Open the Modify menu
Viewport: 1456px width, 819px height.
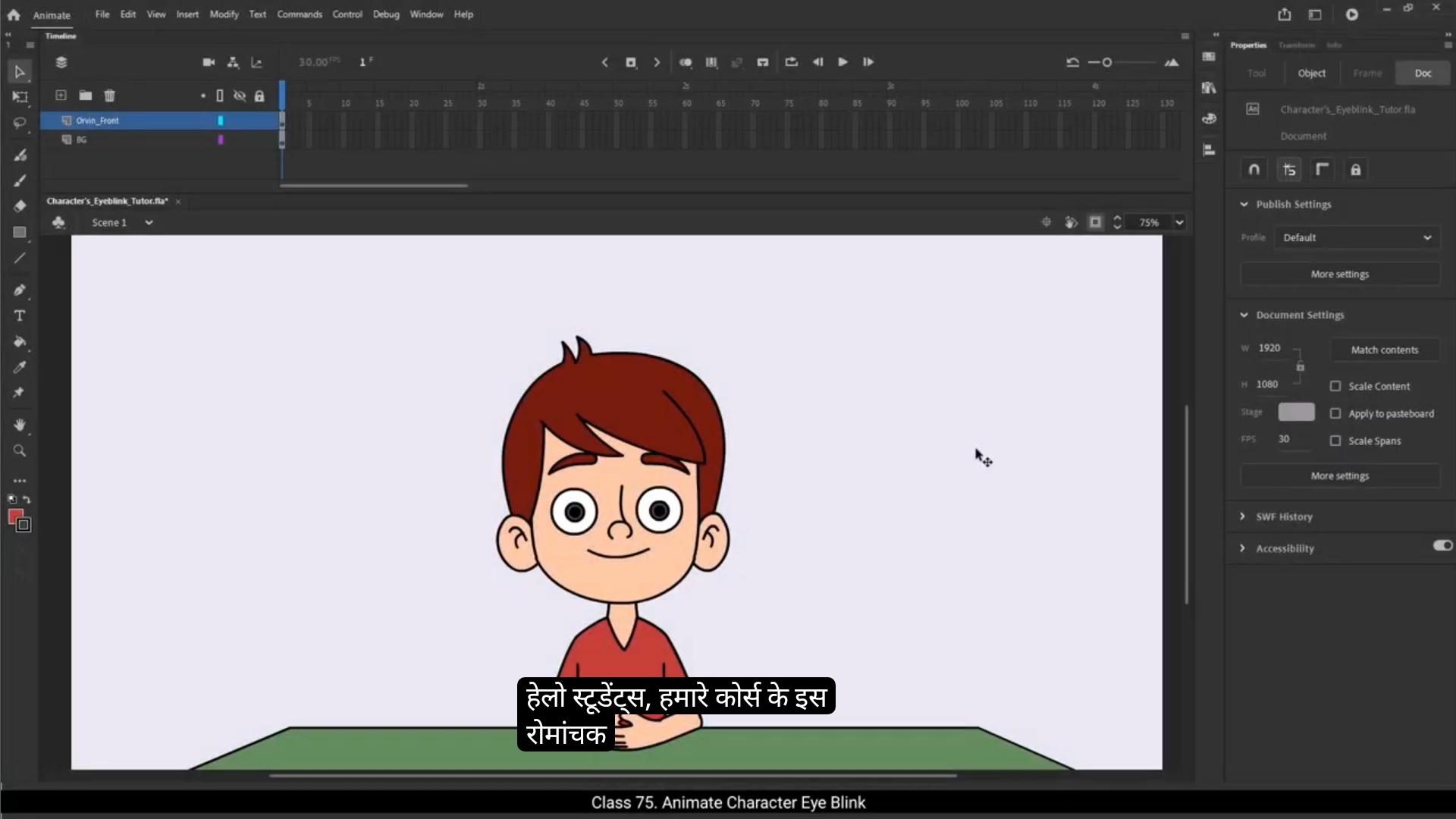pos(224,14)
